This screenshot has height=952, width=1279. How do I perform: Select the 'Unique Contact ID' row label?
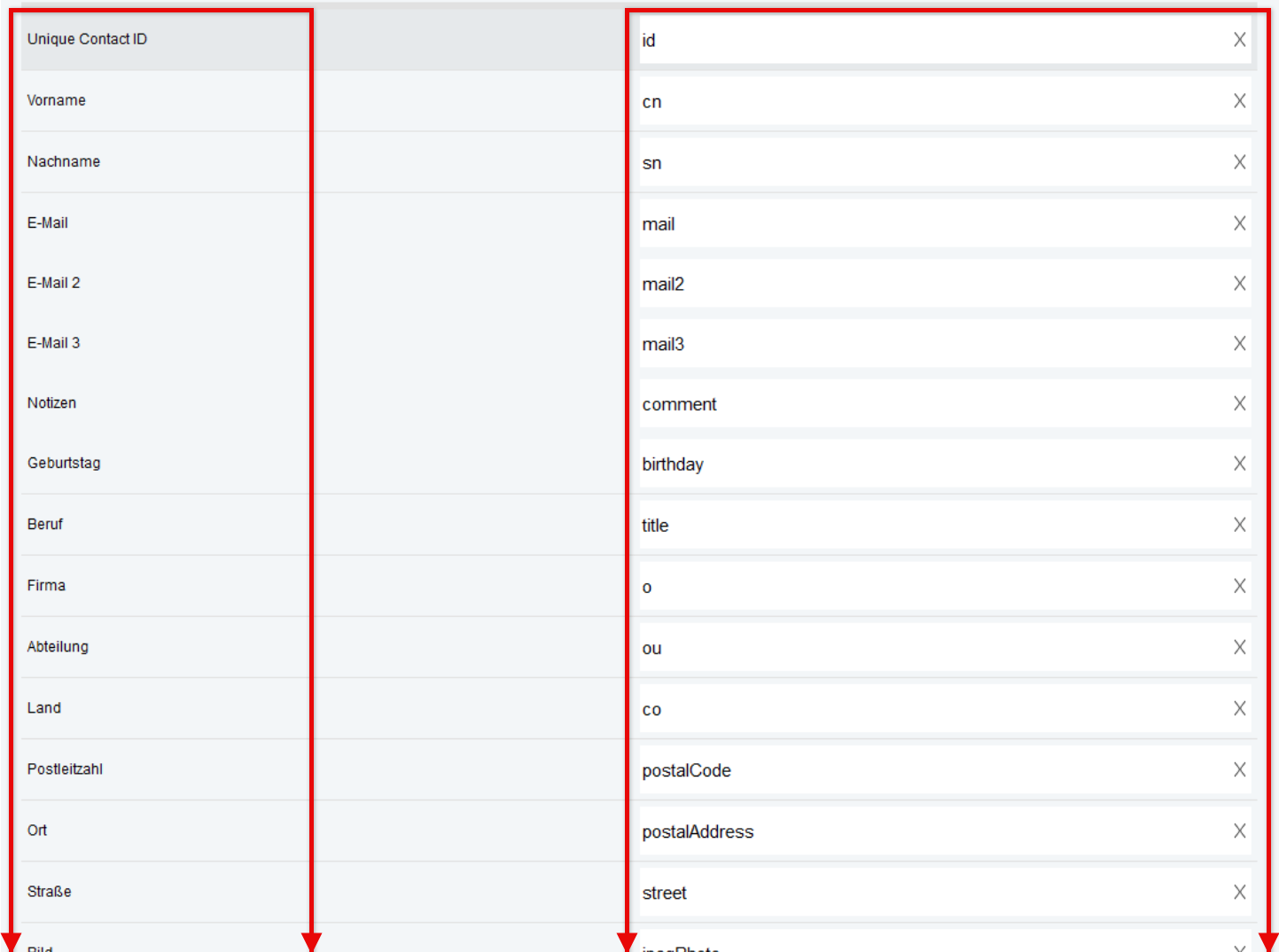[x=87, y=39]
